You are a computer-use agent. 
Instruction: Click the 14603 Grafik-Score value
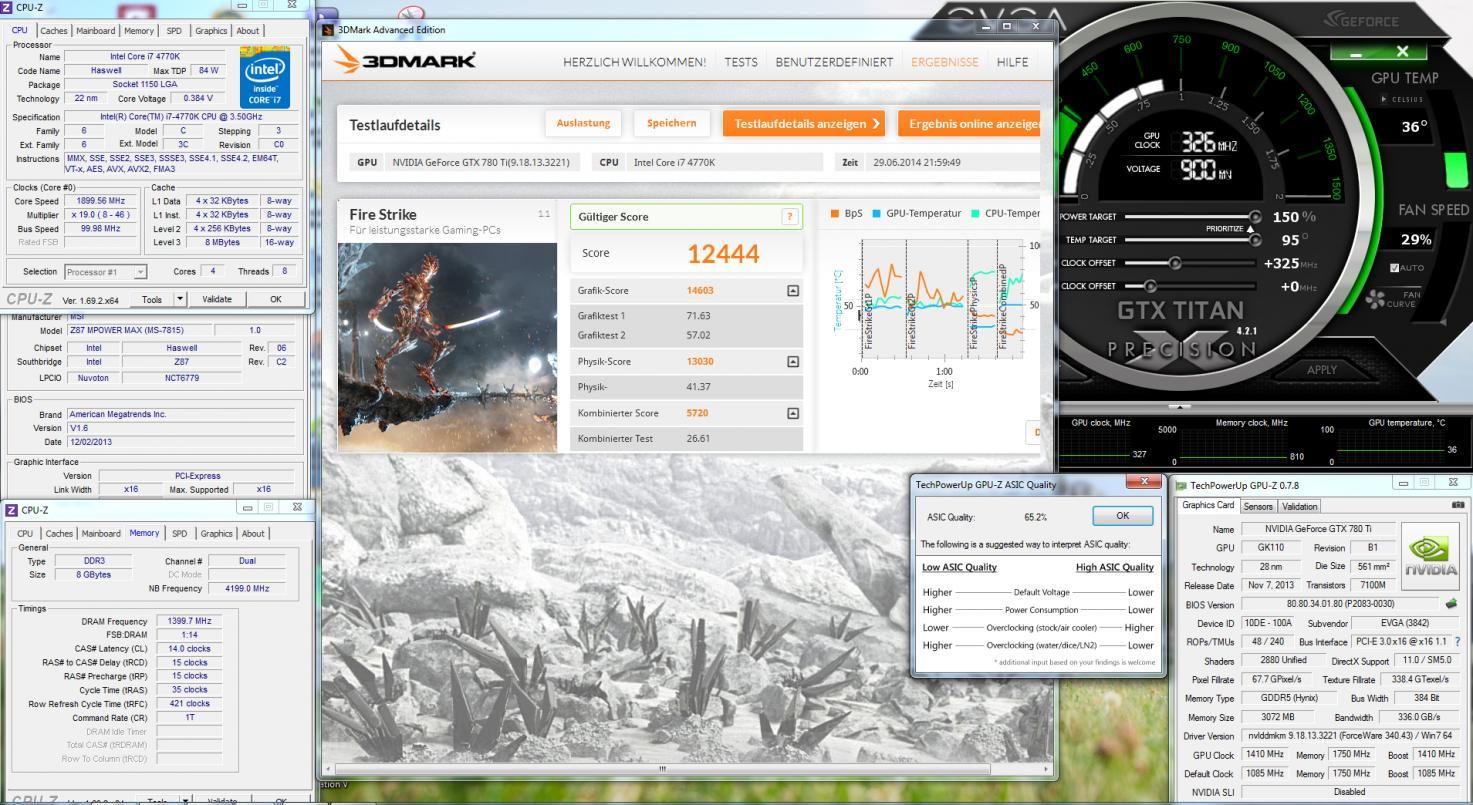pyautogui.click(x=700, y=291)
